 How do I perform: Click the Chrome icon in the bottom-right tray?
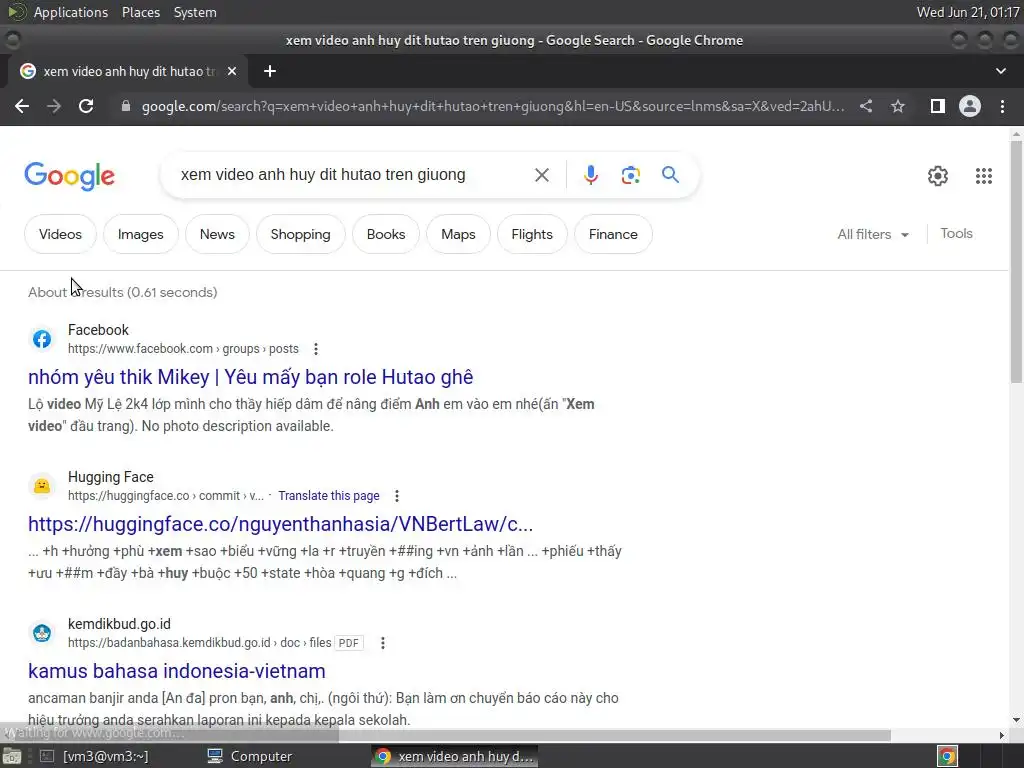[947, 756]
